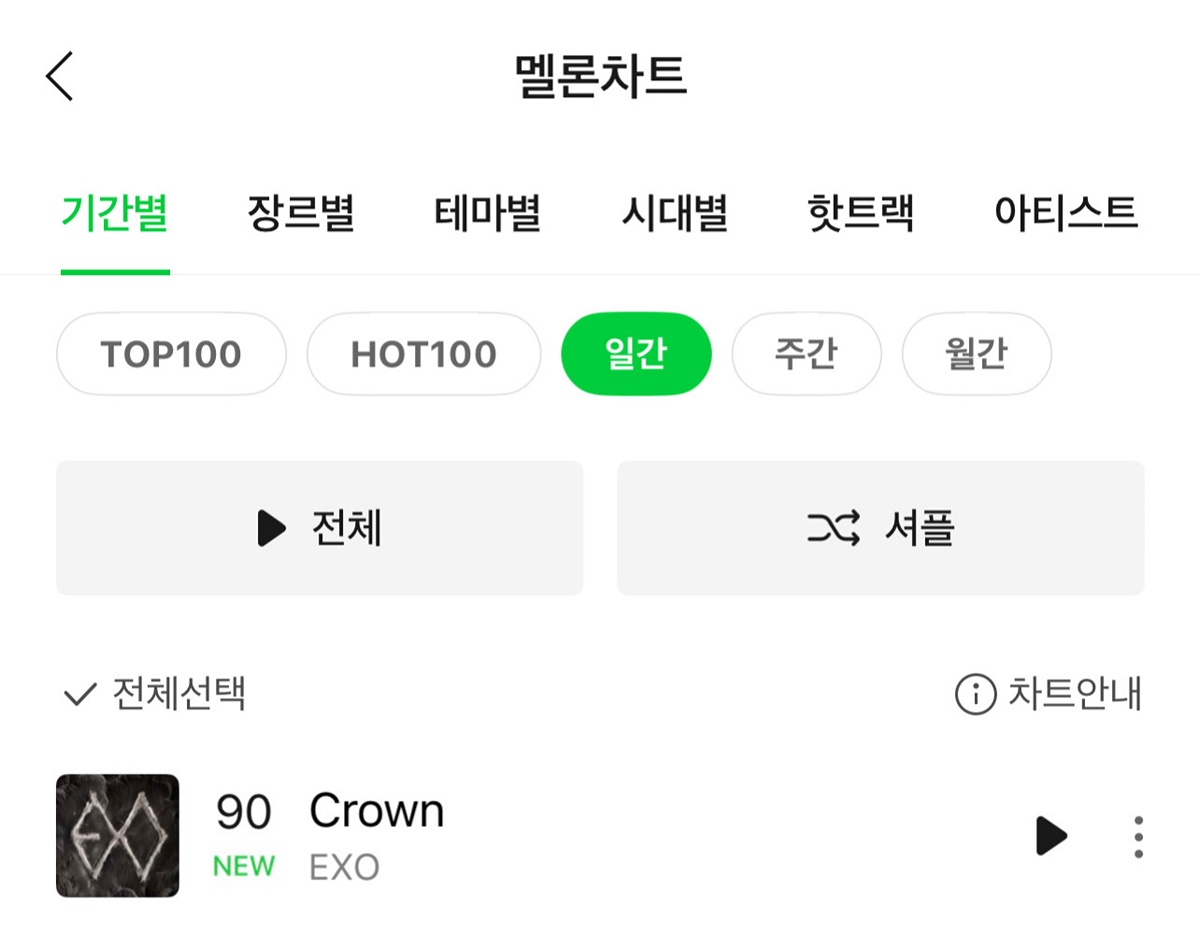This screenshot has height=931, width=1200.
Task: Click the Crown song title
Action: point(377,810)
